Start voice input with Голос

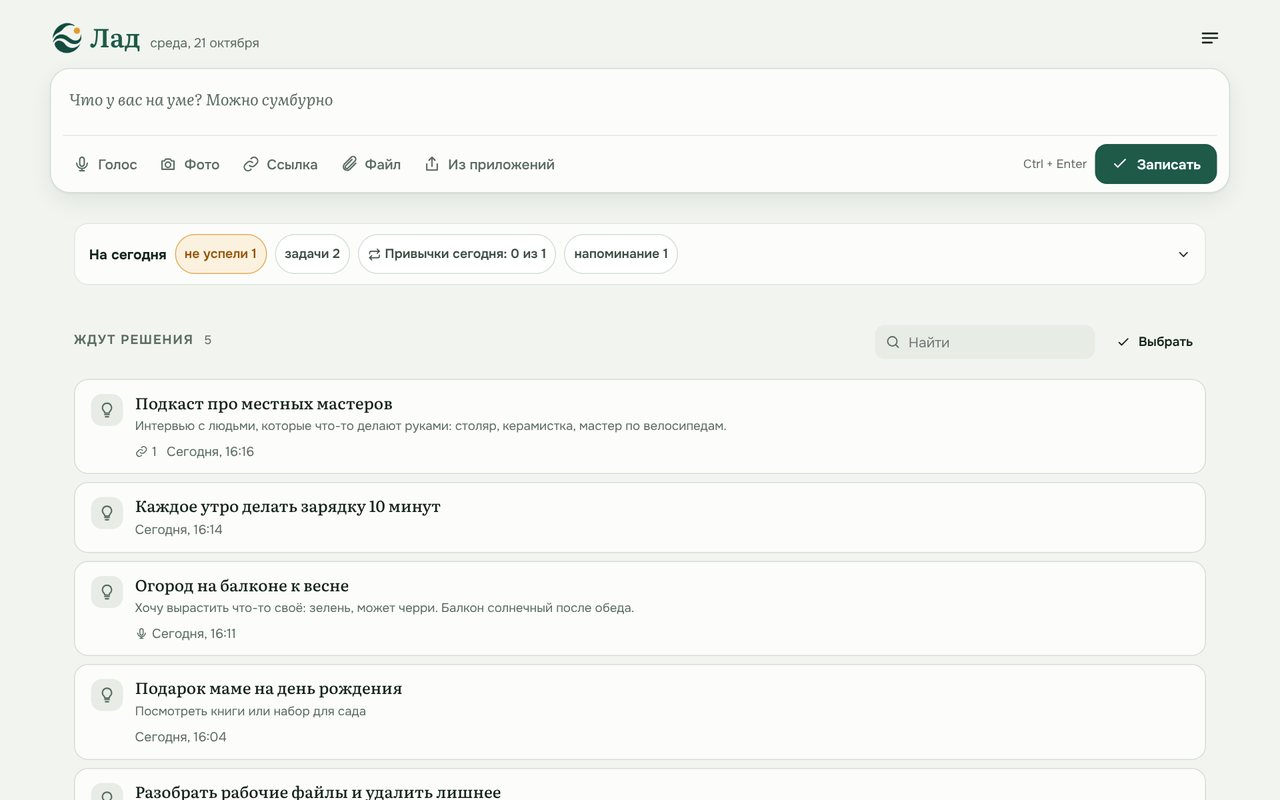click(106, 164)
